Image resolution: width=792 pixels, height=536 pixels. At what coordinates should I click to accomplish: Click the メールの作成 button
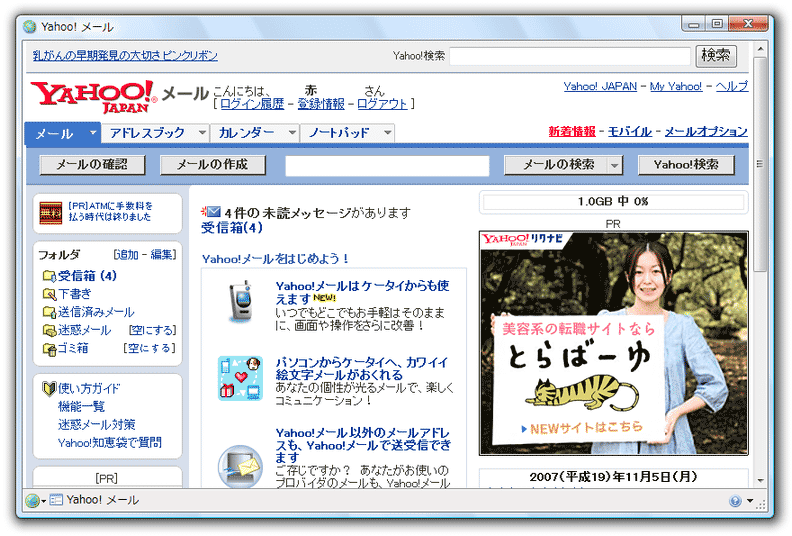tap(213, 165)
